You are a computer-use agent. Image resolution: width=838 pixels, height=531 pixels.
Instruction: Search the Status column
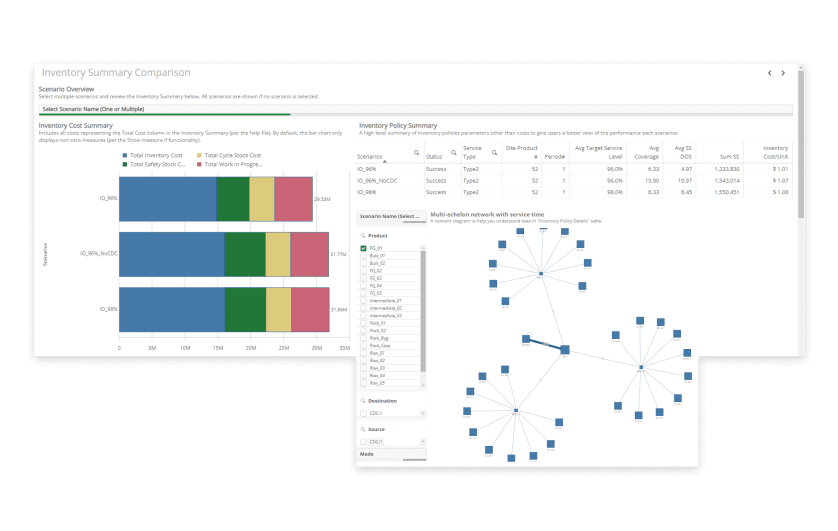click(x=454, y=153)
